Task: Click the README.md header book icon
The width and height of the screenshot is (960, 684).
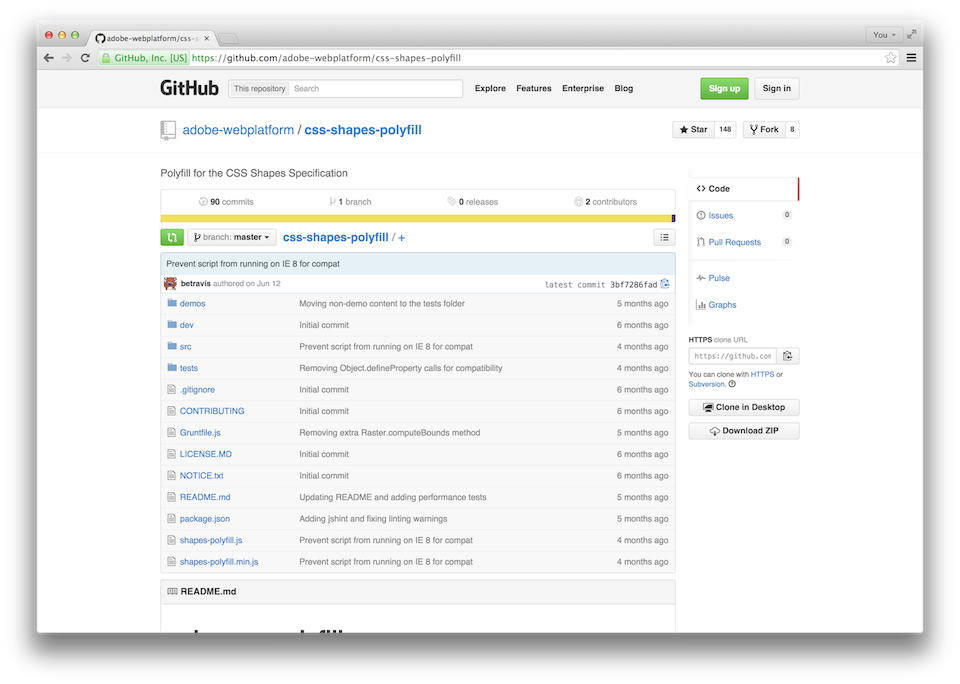Action: 173,592
